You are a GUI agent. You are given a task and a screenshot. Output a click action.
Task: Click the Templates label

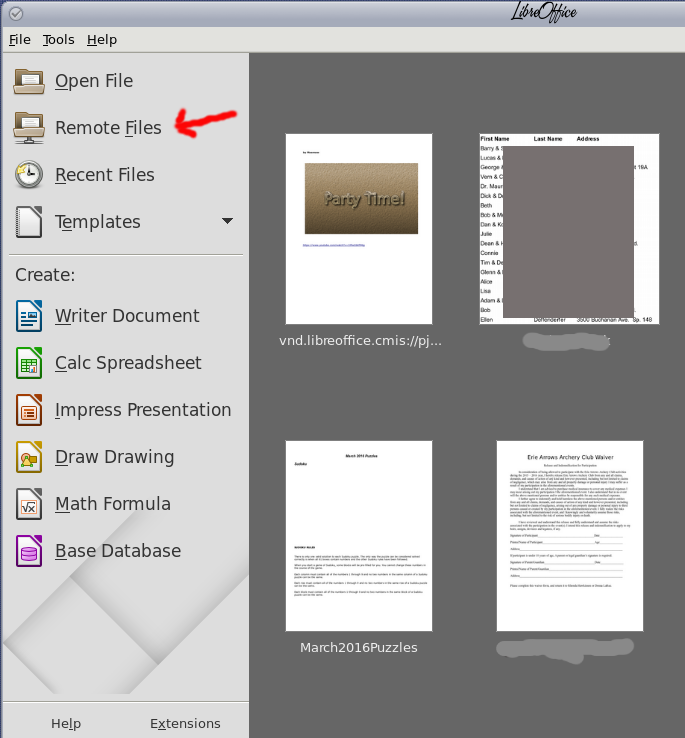click(x=97, y=222)
